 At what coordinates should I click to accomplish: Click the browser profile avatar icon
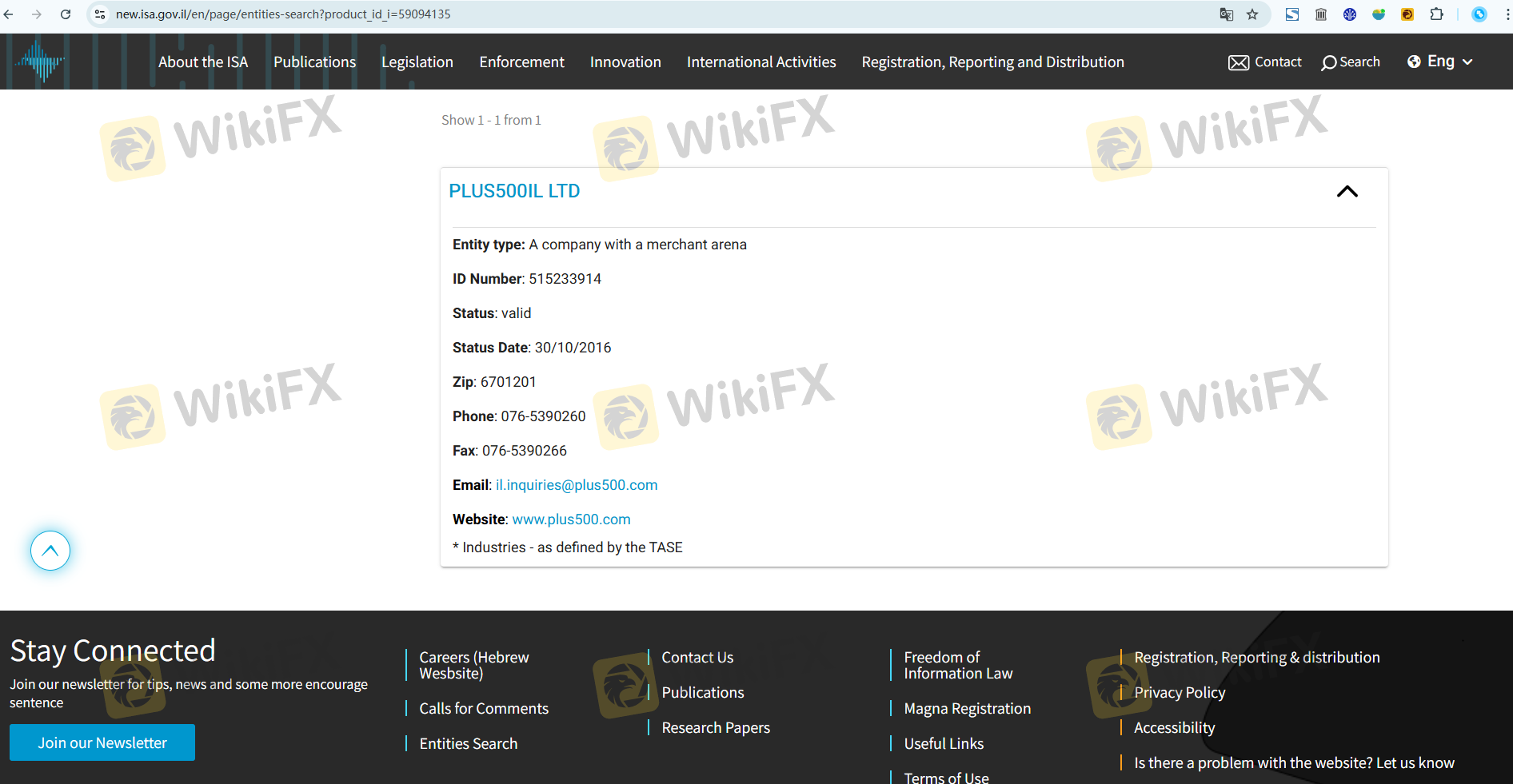(x=1479, y=14)
